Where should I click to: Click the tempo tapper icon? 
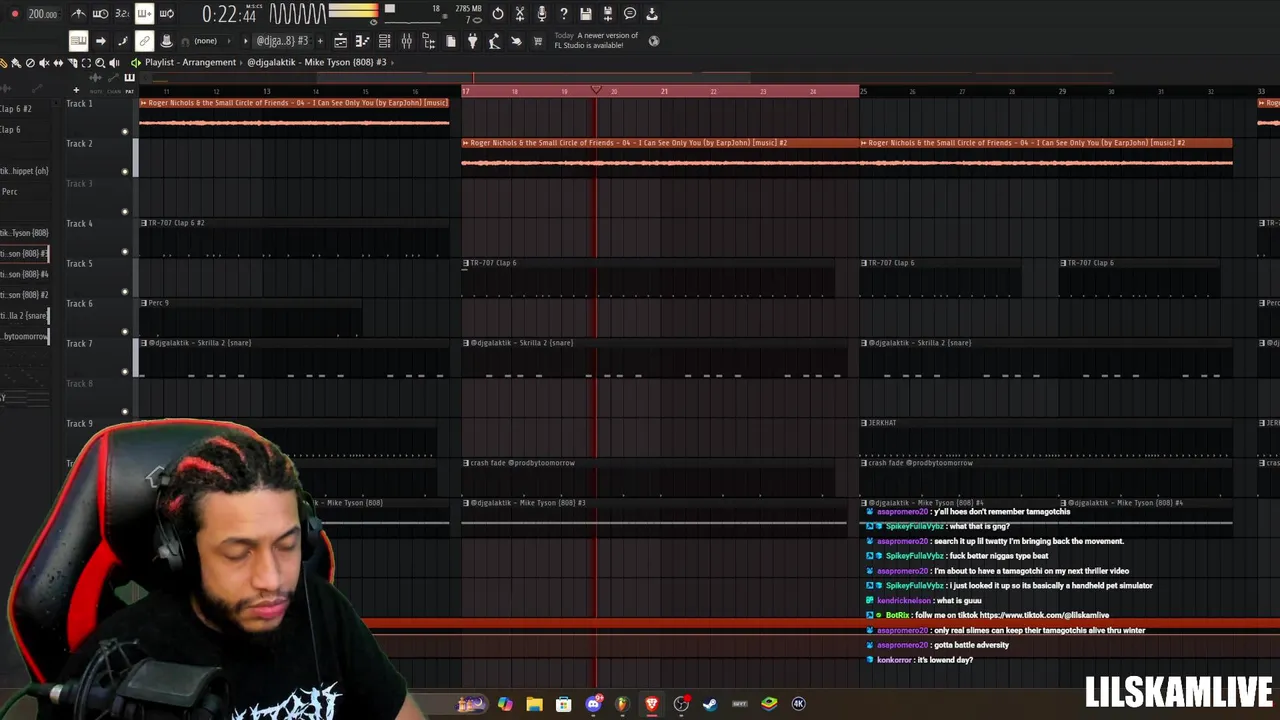[494, 41]
